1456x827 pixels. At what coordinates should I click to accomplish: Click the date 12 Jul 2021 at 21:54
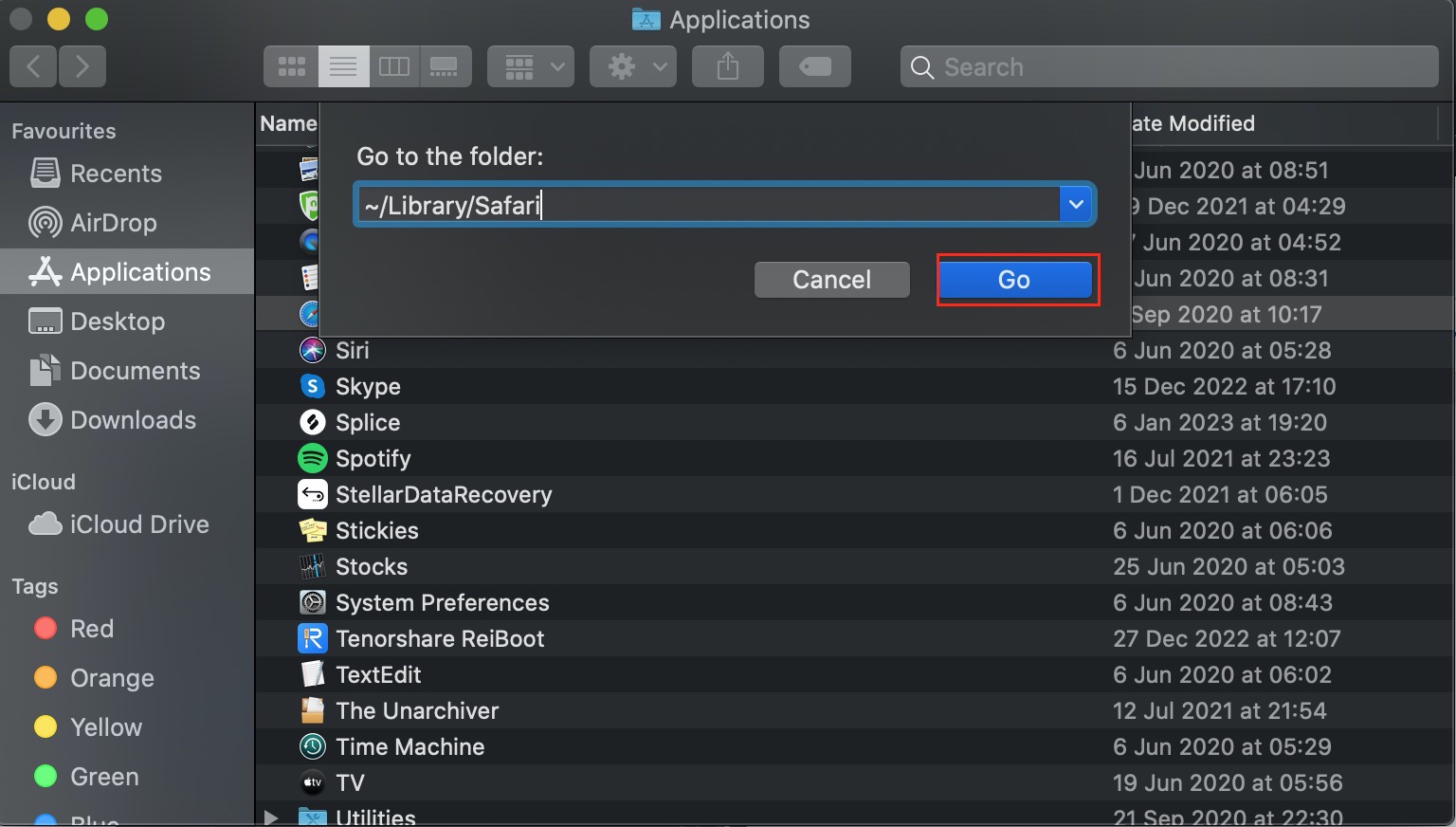pos(1219,710)
